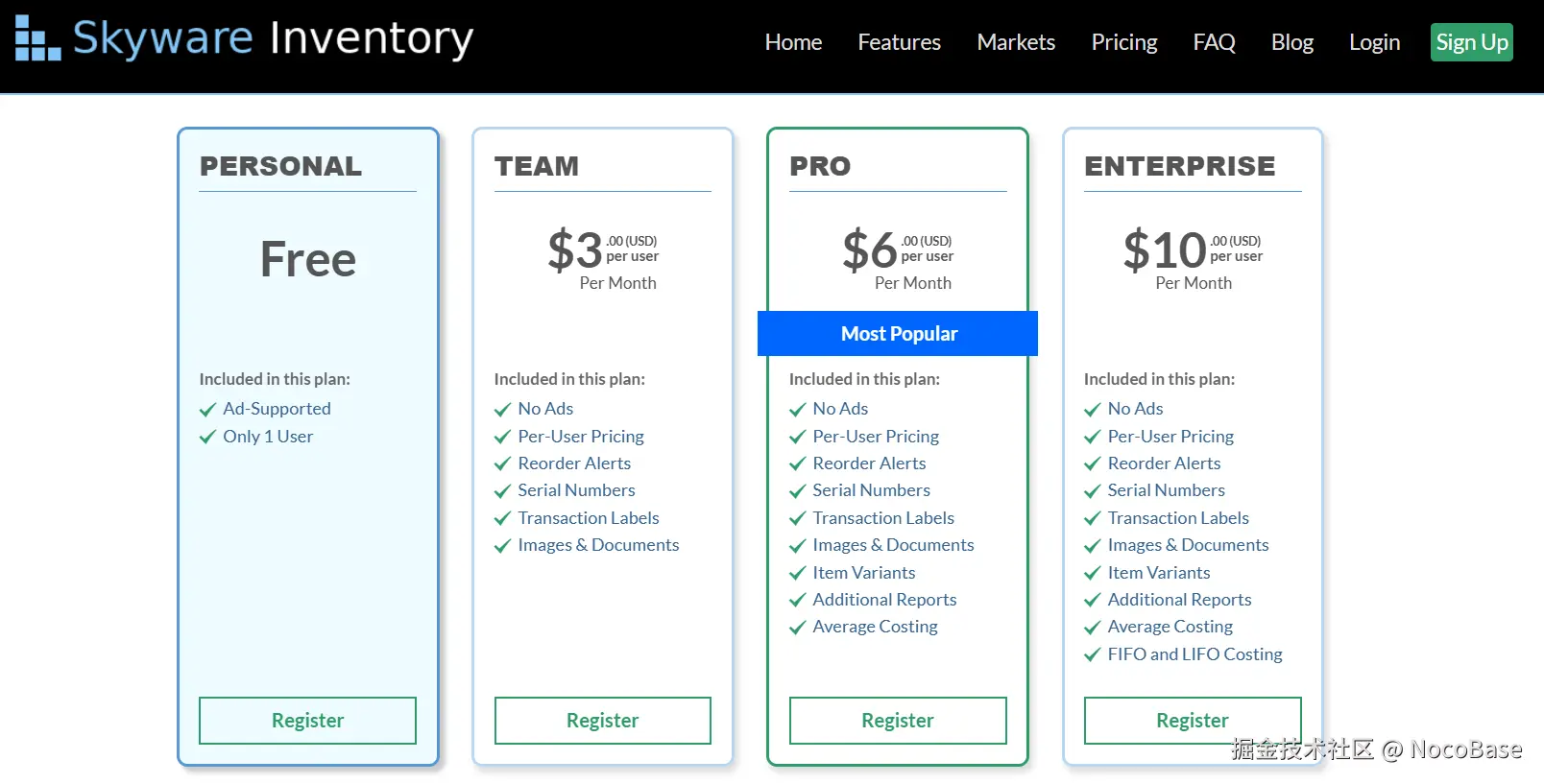Click the checkmark next to Average Costing in Enterprise
The image size is (1544, 784).
coord(1092,627)
